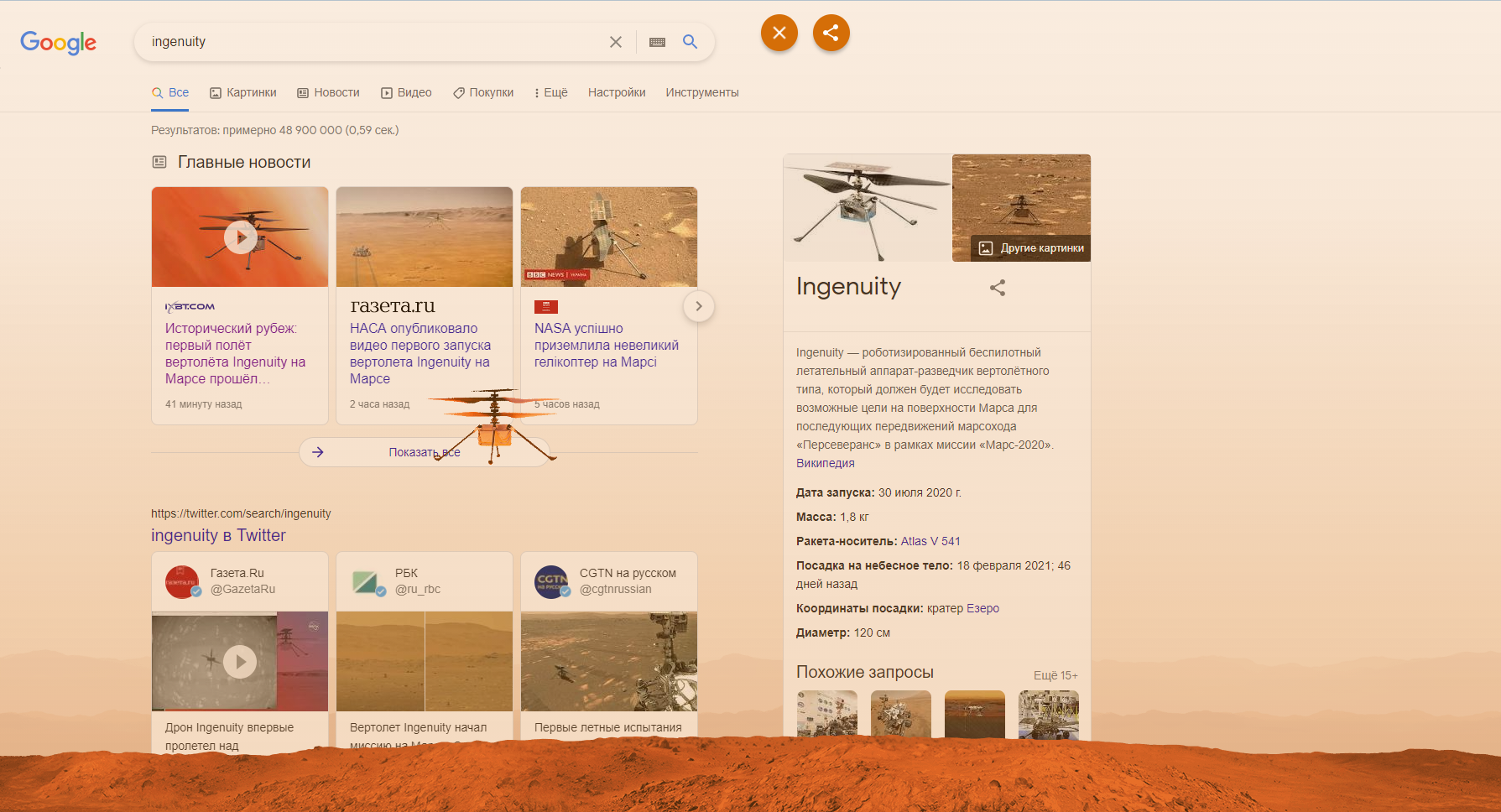
Task: Open fourth related search thumbnail
Action: coord(1049,715)
